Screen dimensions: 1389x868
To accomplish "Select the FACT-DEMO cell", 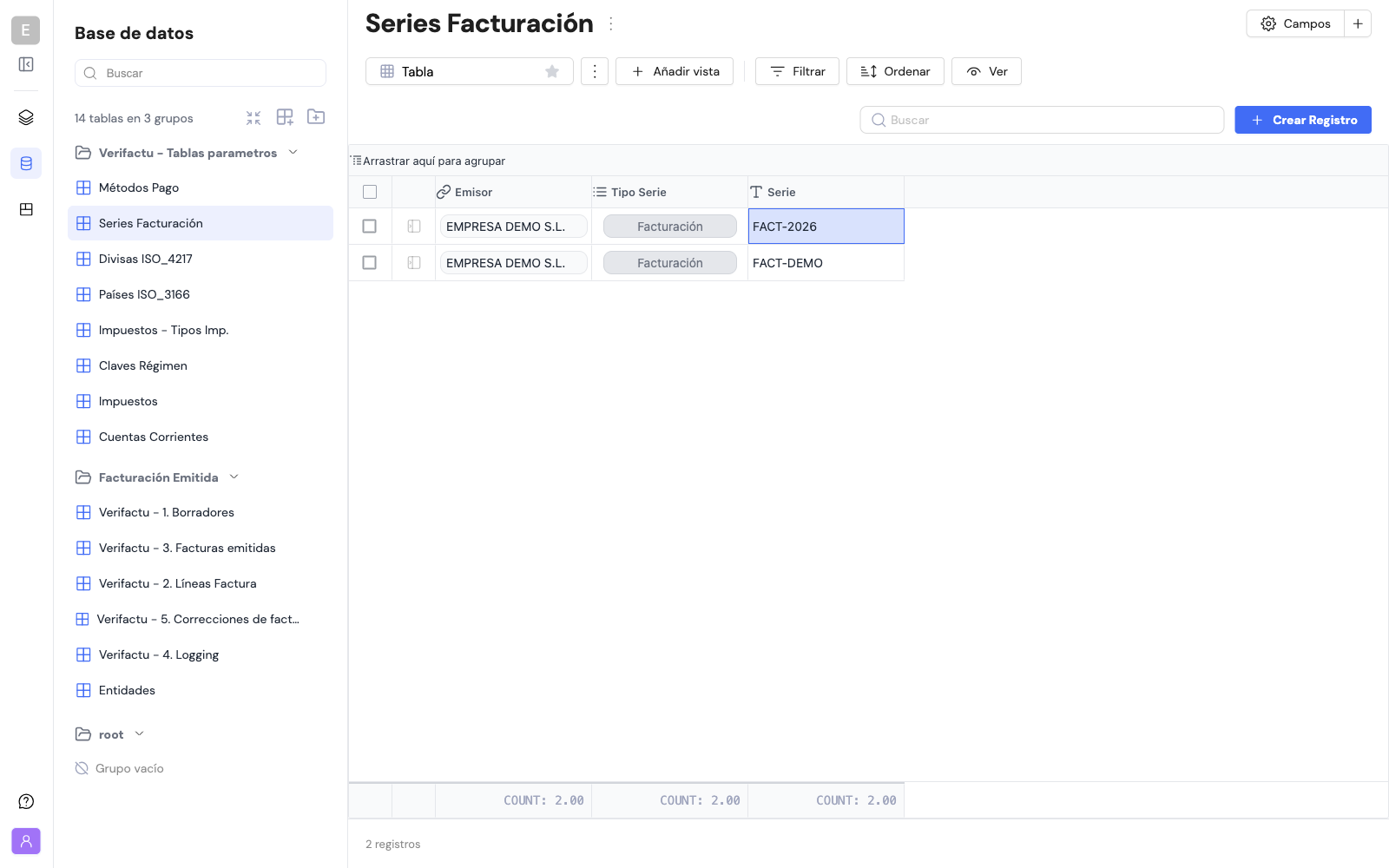I will pyautogui.click(x=826, y=263).
